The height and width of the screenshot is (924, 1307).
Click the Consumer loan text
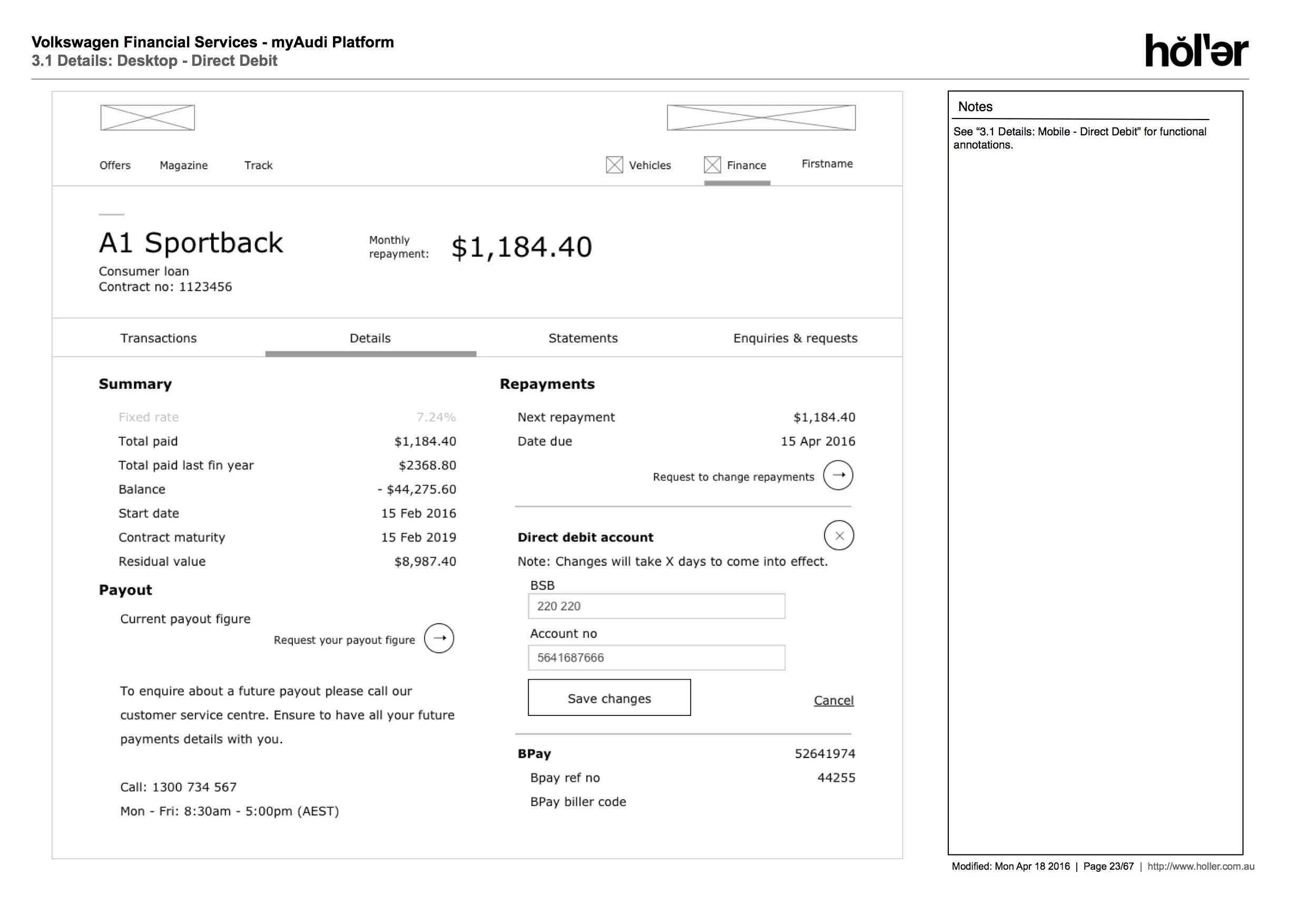tap(143, 272)
